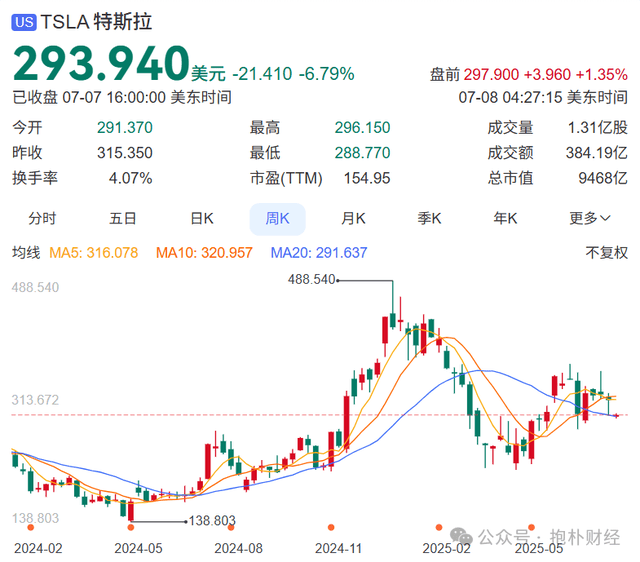This screenshot has height=562, width=640.
Task: Click the 总市值 value 9468亿
Action: (603, 178)
